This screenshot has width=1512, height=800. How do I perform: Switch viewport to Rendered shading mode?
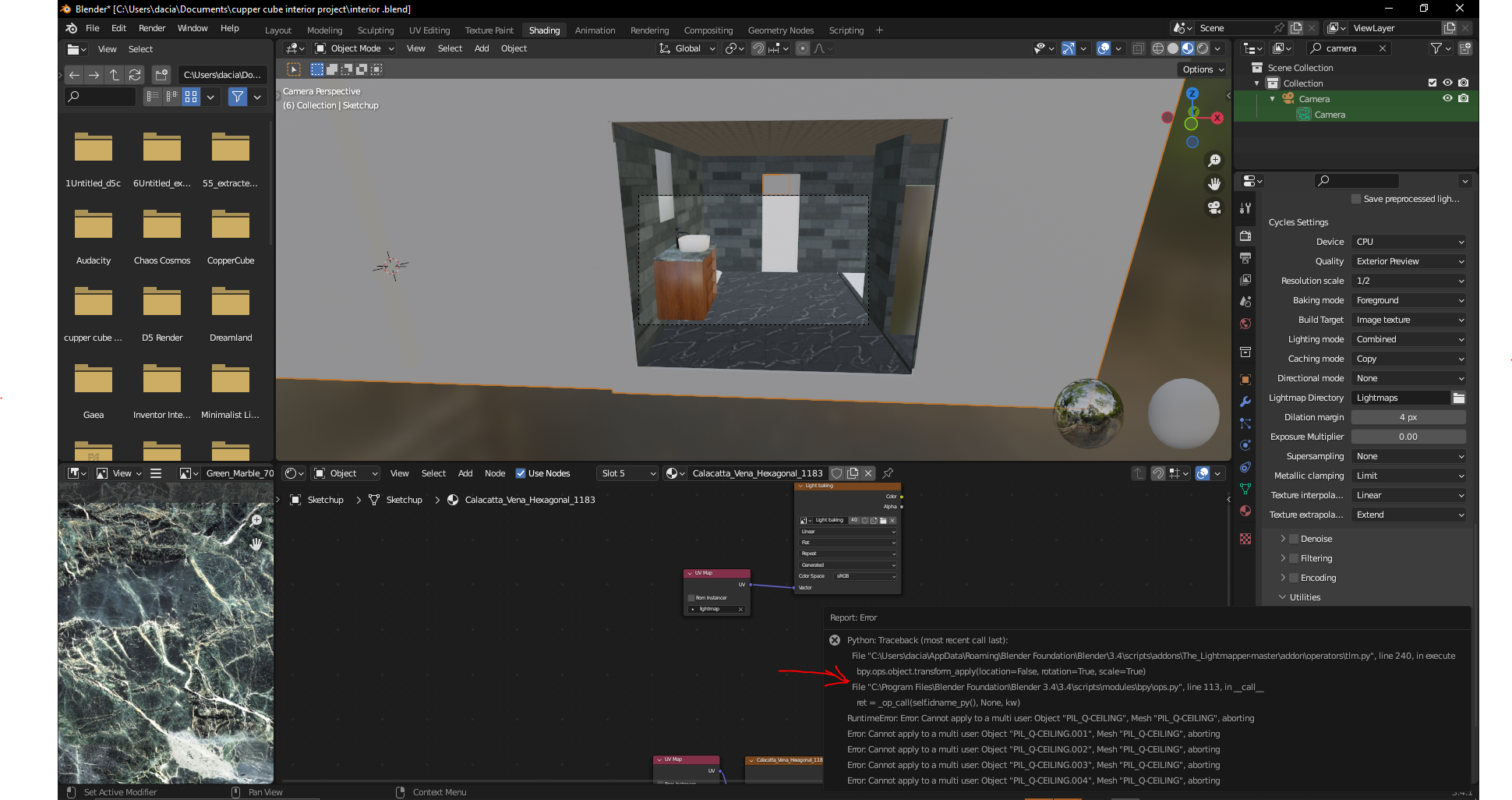coord(1201,48)
